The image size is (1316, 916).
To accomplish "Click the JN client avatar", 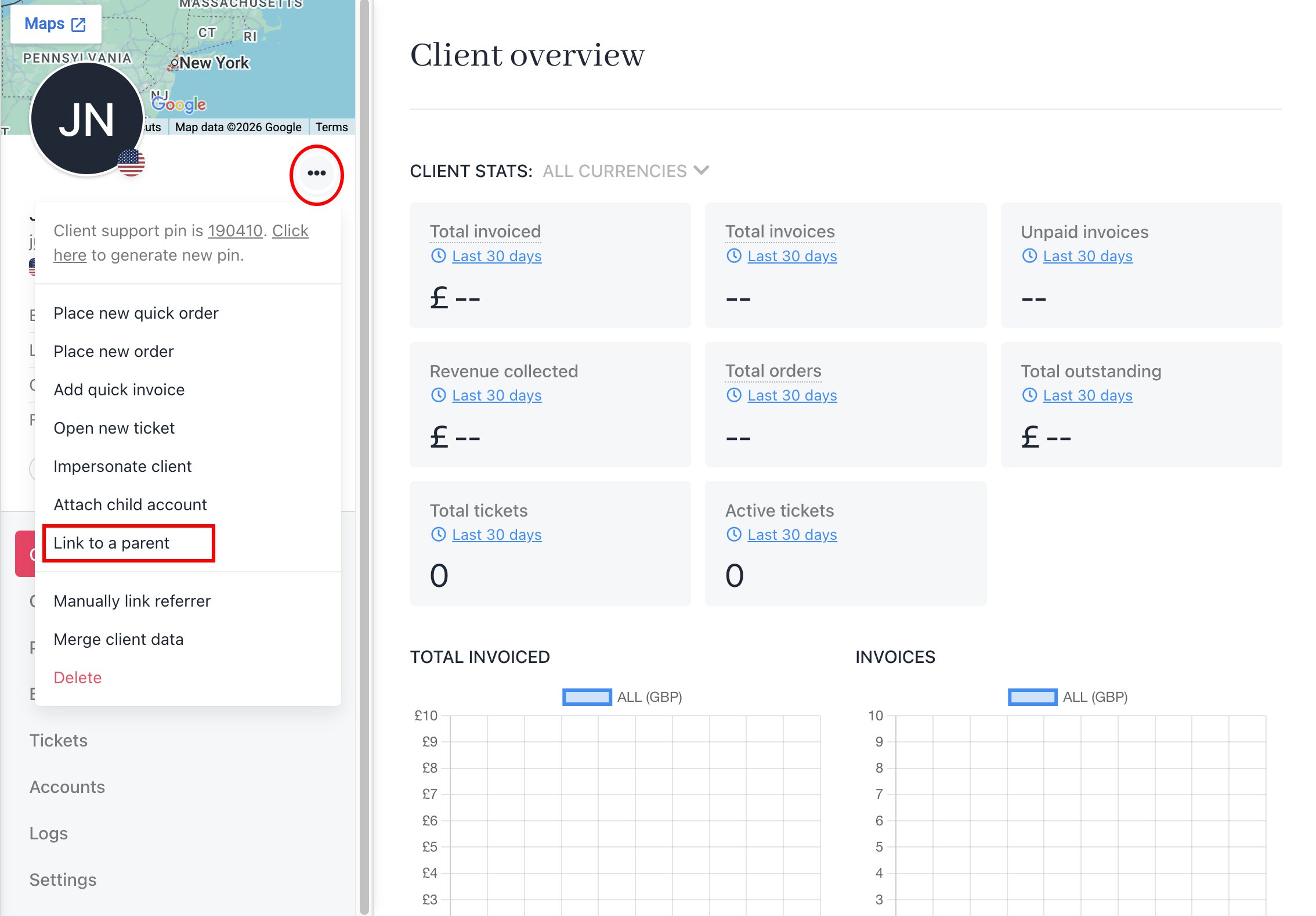I will 87,118.
